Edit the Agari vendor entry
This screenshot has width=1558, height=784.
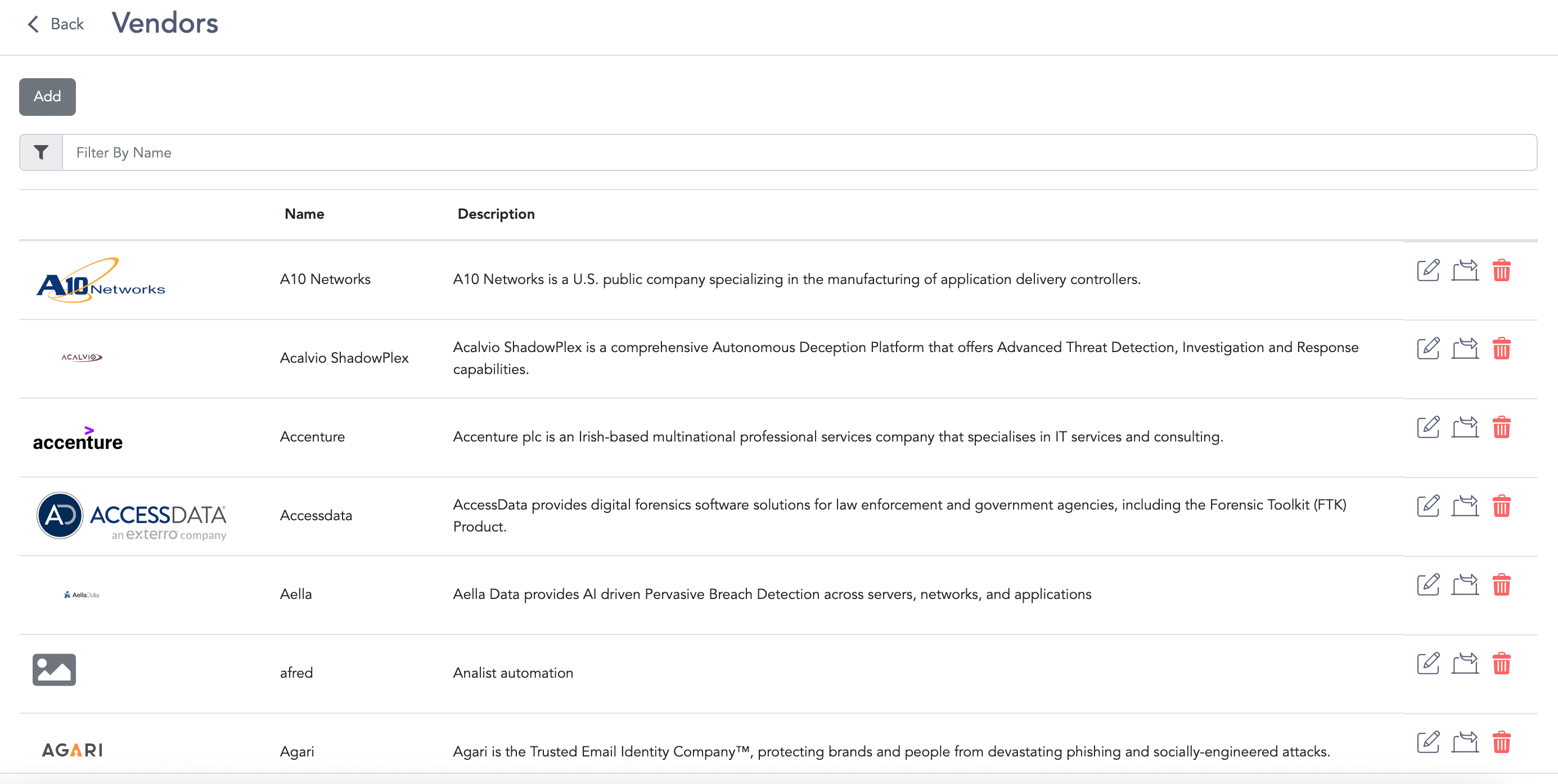[x=1428, y=742]
